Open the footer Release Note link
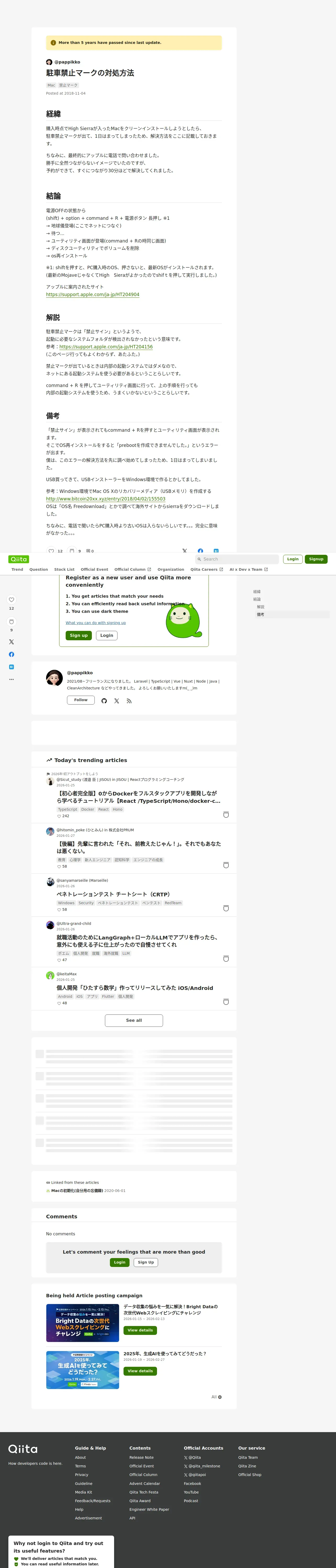 pyautogui.click(x=142, y=1457)
